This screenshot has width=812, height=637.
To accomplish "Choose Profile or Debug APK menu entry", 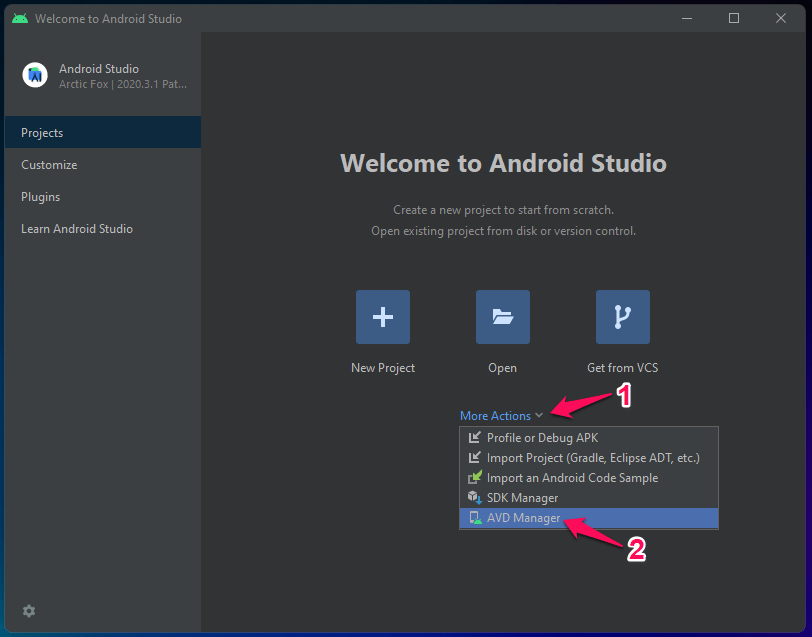I will point(589,438).
